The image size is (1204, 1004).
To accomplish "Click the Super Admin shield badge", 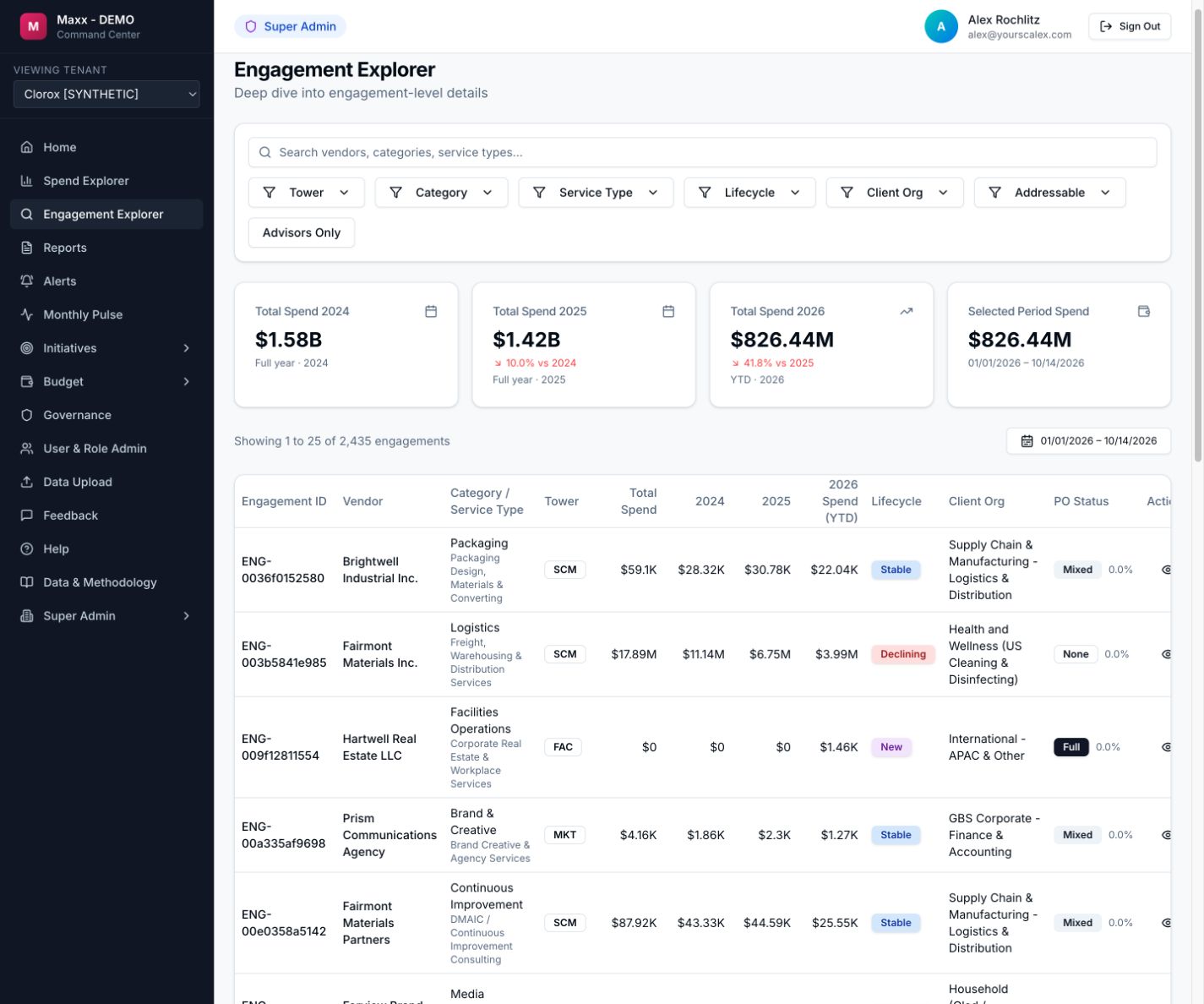I will [x=290, y=26].
